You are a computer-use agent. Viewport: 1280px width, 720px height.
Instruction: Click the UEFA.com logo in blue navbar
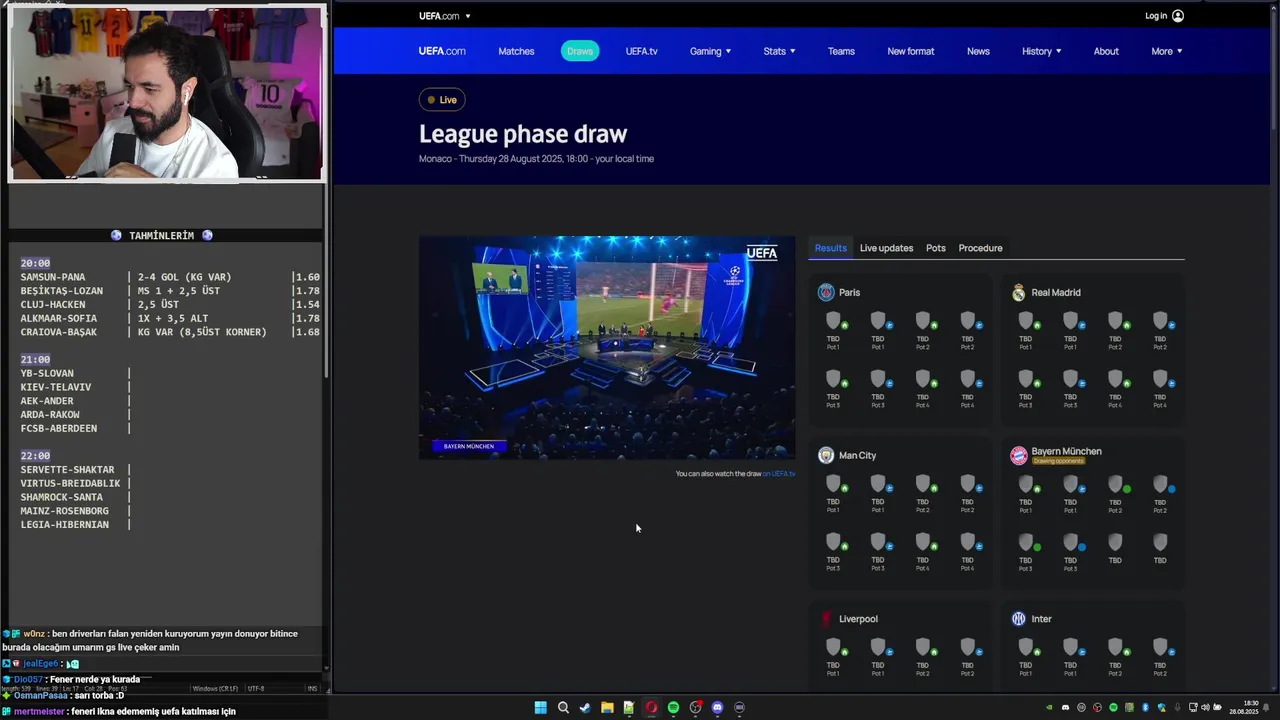click(x=442, y=51)
